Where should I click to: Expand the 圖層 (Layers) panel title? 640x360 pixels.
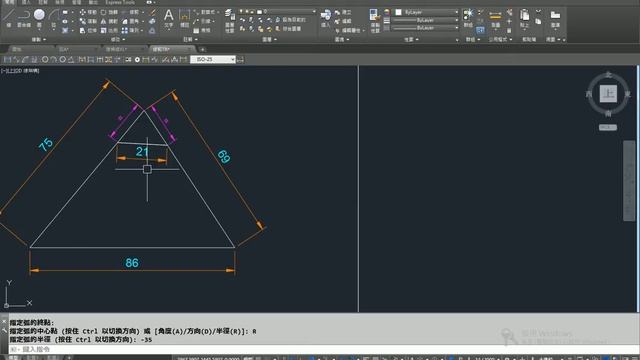(x=269, y=40)
